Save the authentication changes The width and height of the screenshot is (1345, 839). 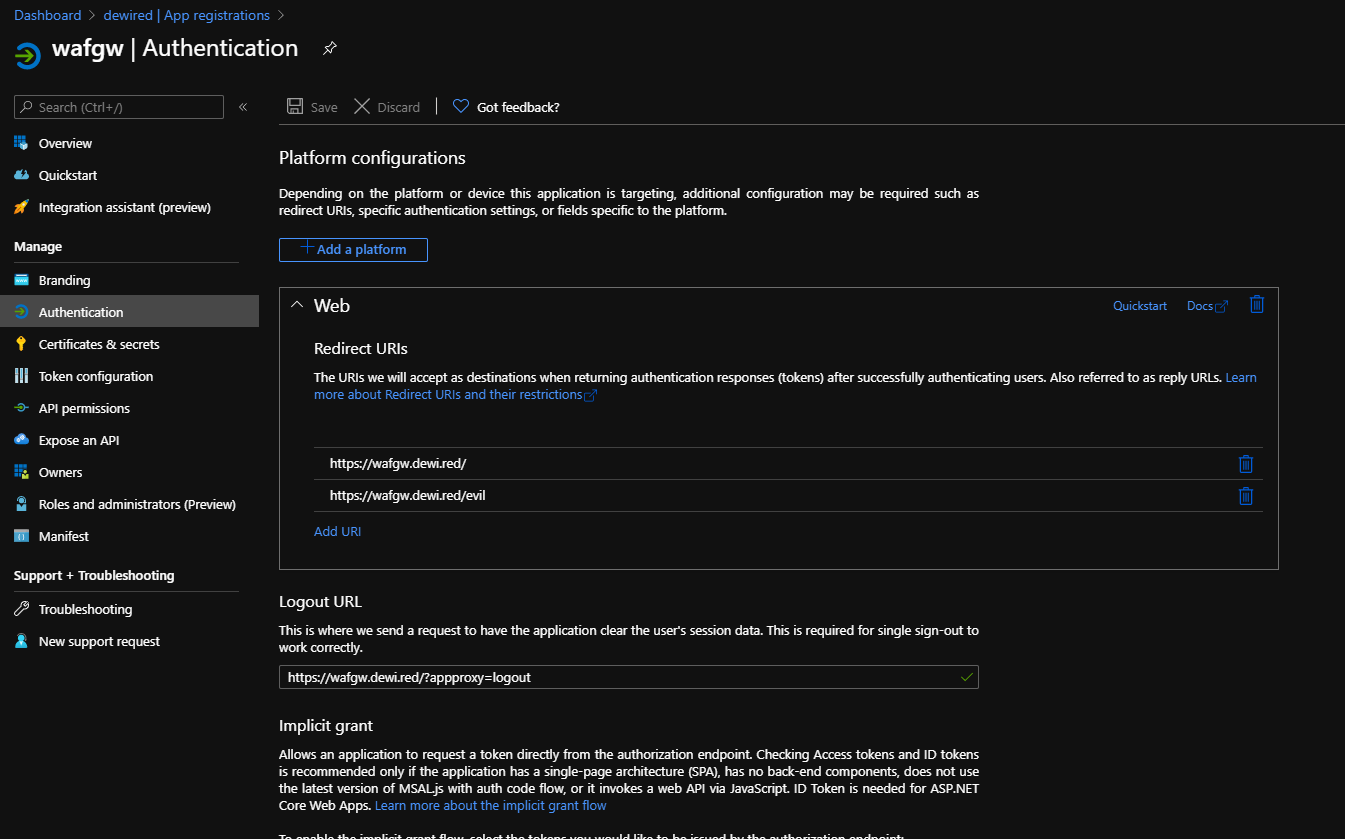point(311,106)
